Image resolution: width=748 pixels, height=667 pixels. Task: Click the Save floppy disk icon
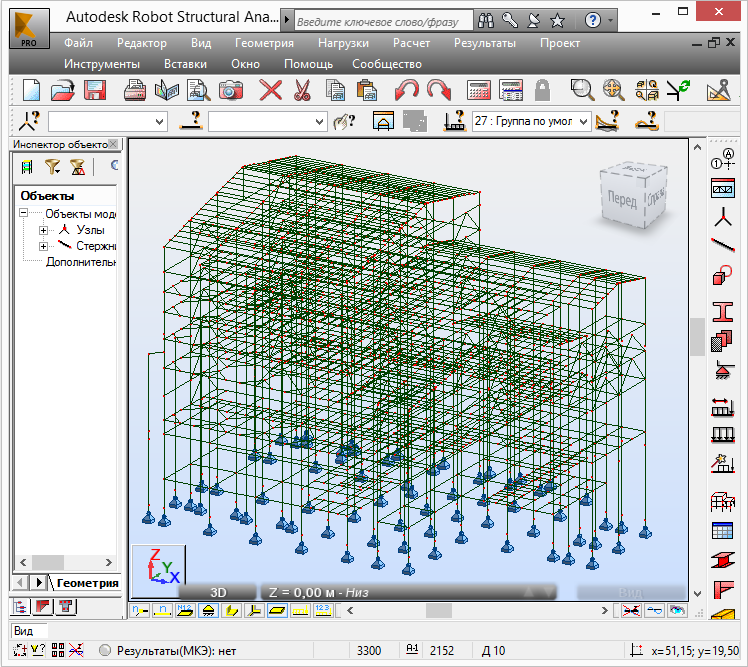[x=95, y=90]
